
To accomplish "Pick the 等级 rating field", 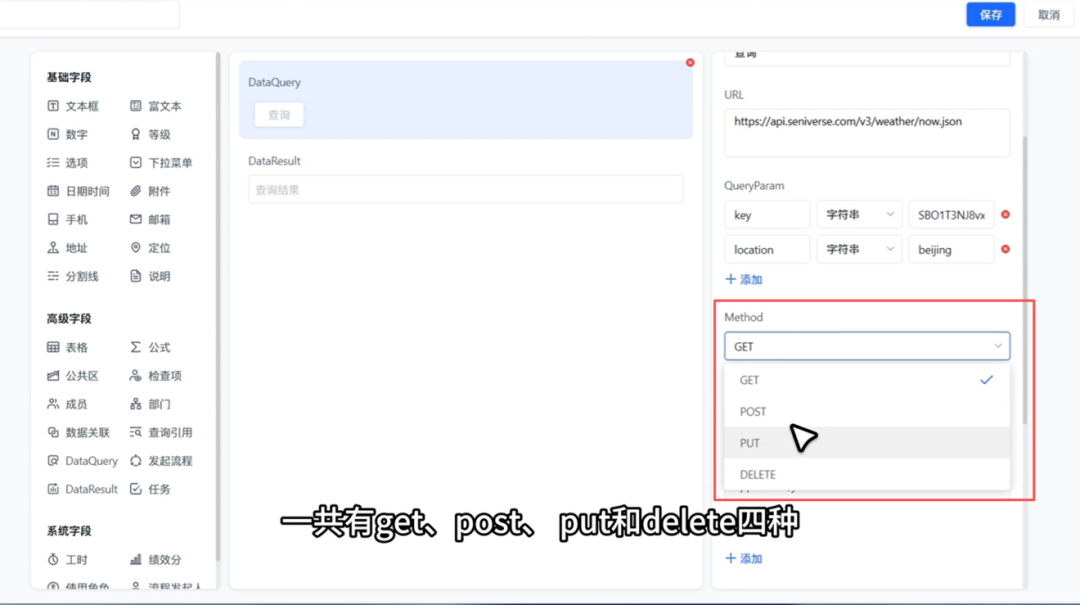I will (150, 134).
